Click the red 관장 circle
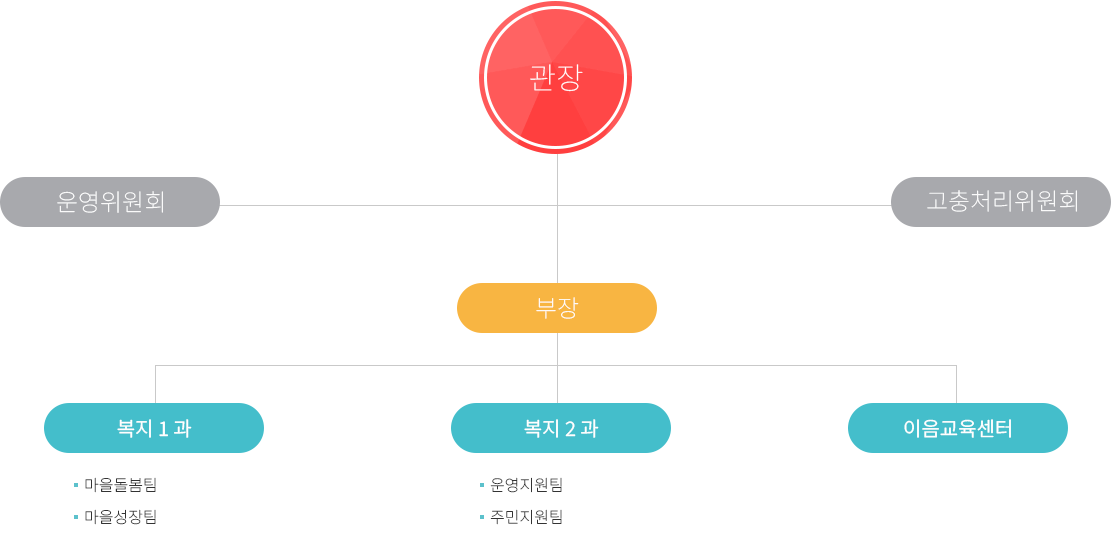1111x548 pixels. pos(556,77)
